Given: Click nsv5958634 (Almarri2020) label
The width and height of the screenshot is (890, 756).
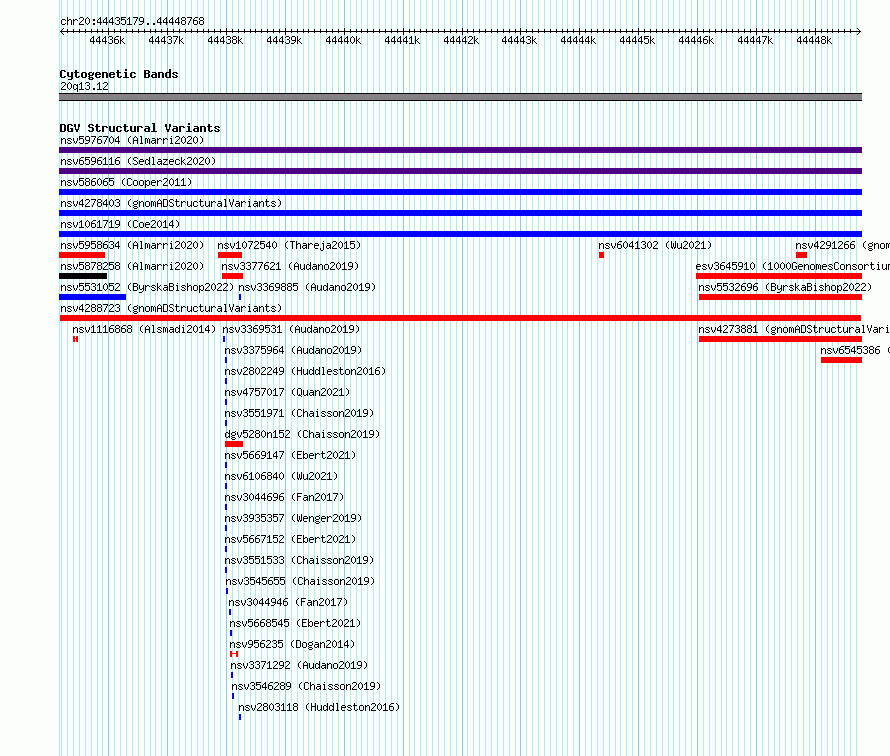Looking at the screenshot, I should tap(132, 245).
